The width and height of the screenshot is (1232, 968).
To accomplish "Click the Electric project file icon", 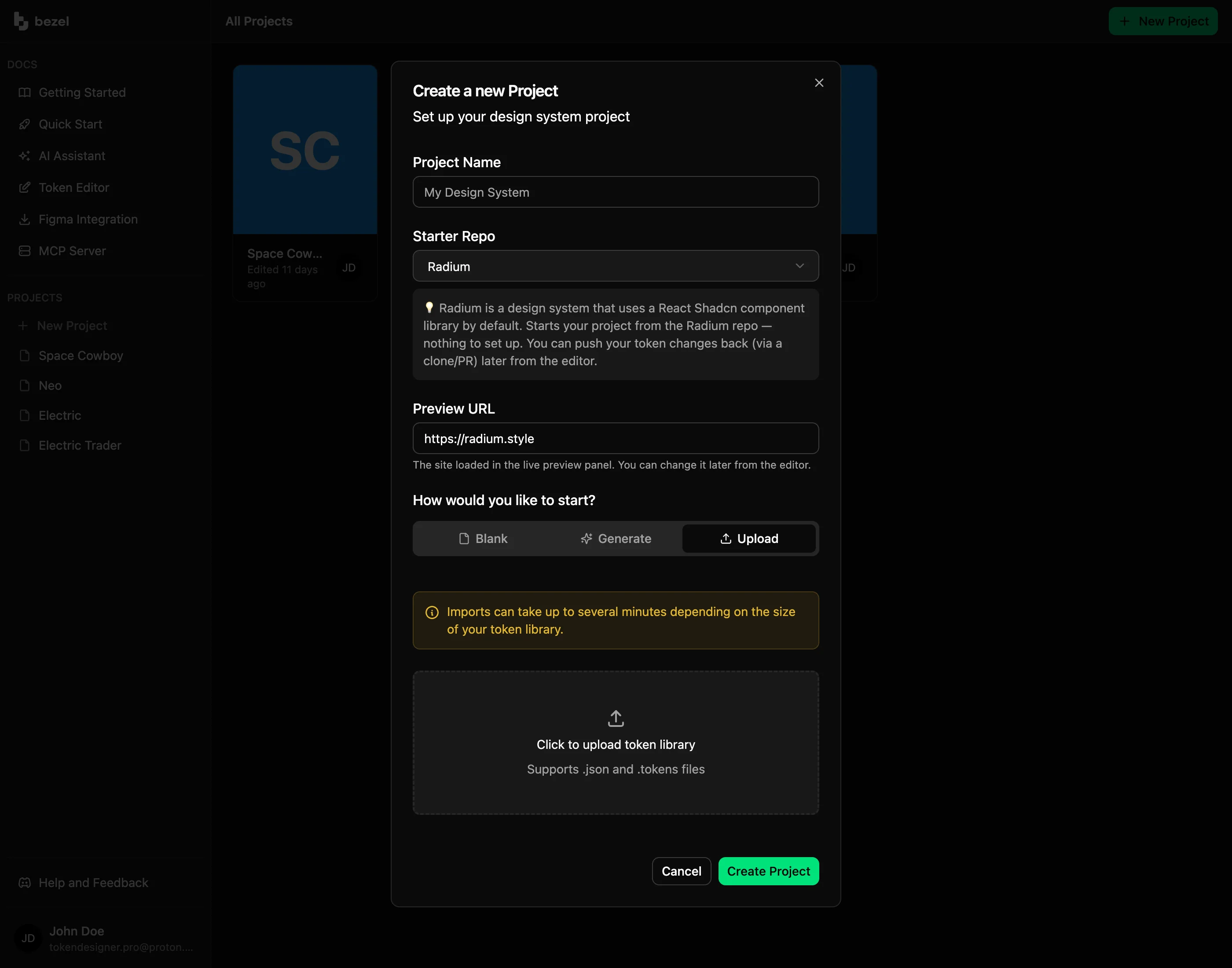I will pos(24,415).
